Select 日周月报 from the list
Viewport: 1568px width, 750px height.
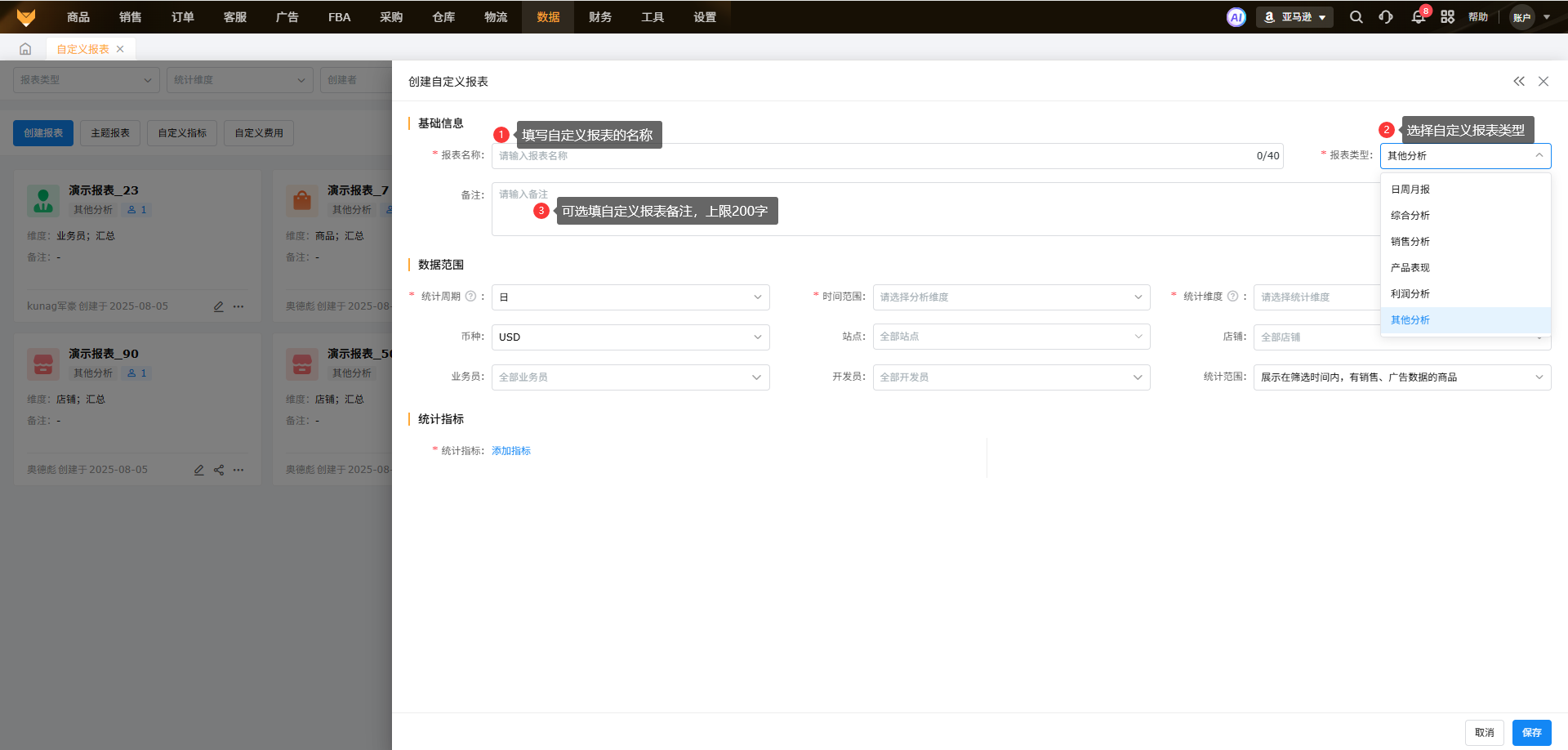click(x=1465, y=190)
